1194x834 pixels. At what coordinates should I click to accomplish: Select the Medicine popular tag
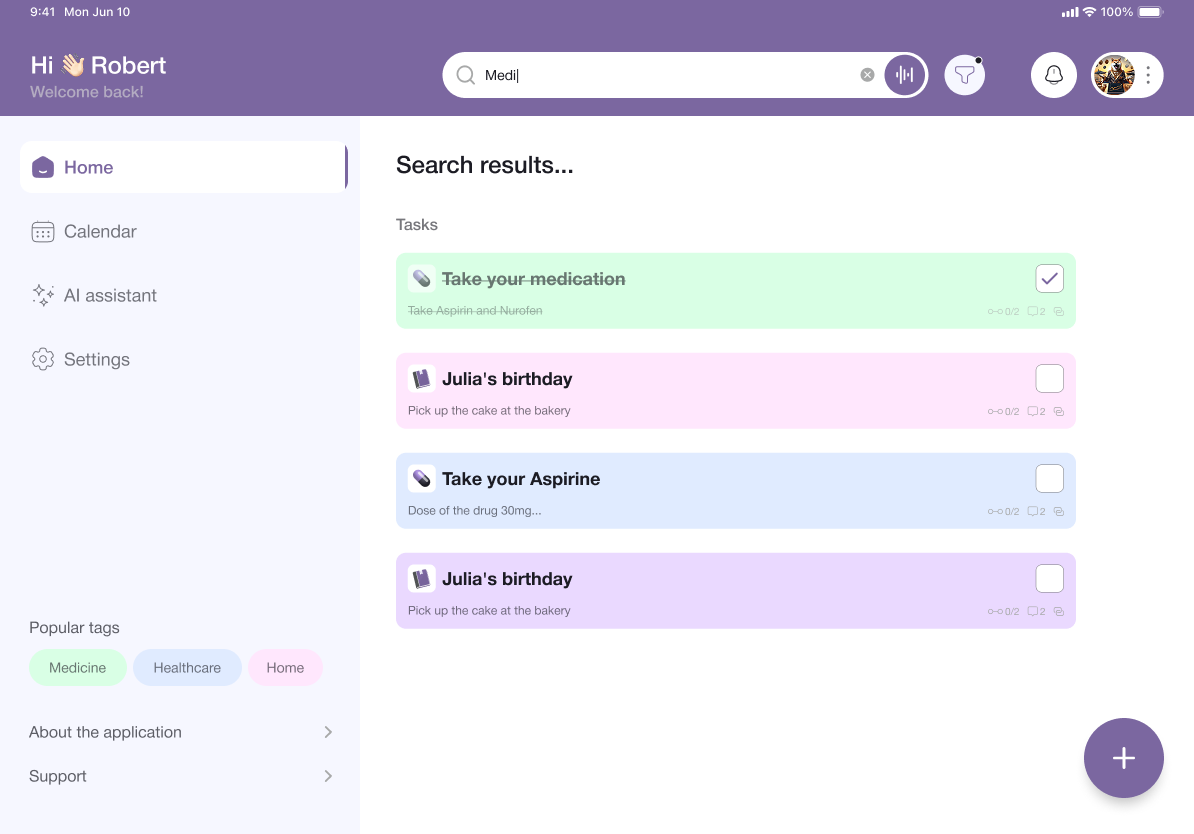[77, 668]
